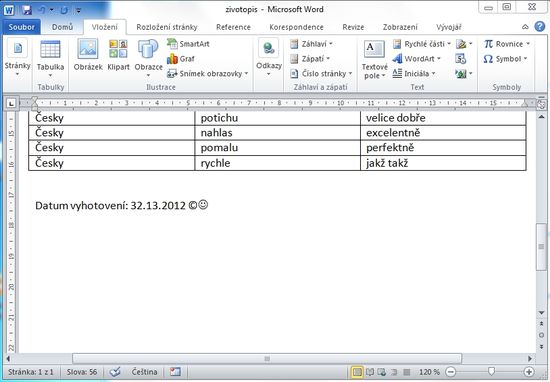The height and width of the screenshot is (382, 550).
Task: Click the tab stop selector on ruler
Action: [11, 103]
